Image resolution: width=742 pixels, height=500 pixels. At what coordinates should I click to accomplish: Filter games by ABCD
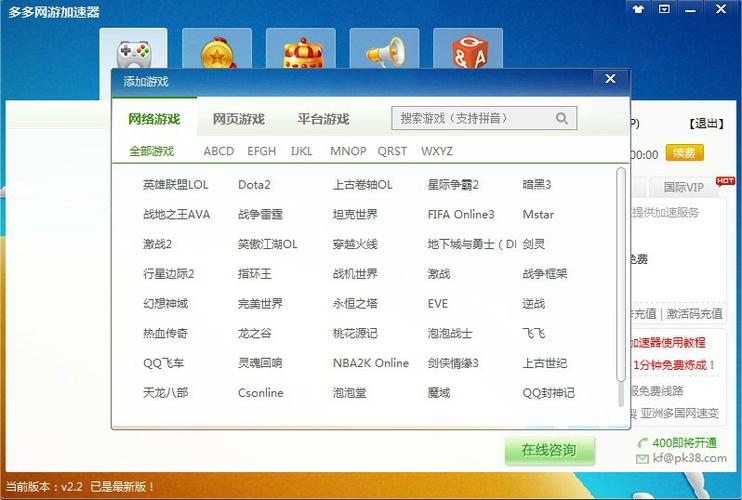(219, 151)
